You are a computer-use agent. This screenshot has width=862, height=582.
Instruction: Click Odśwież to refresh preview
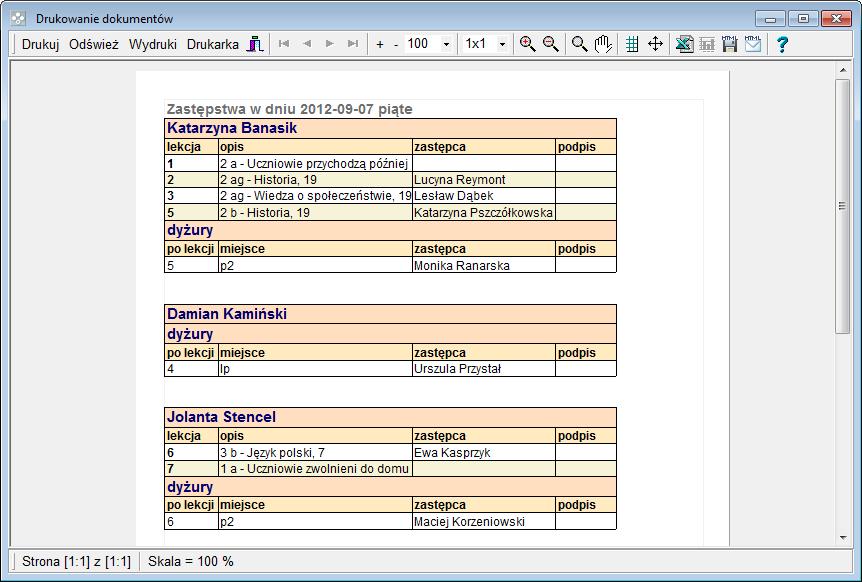click(94, 44)
